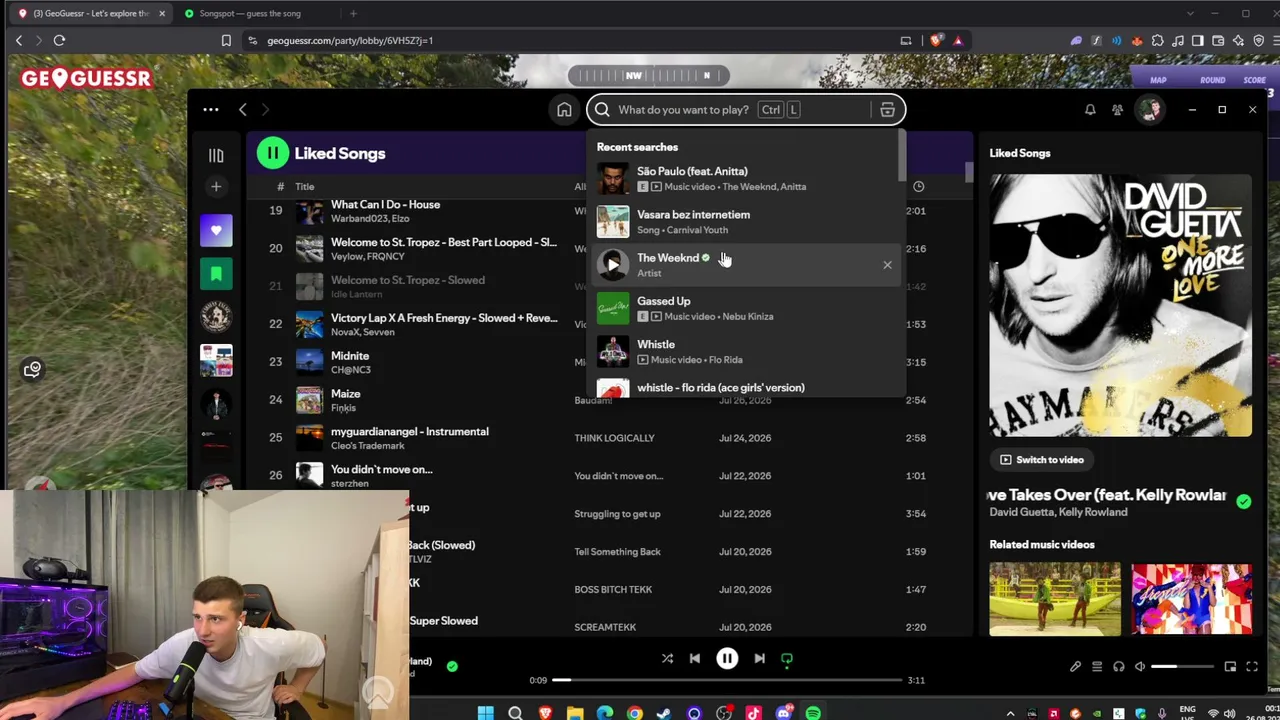Show hidden system tray icons
Screen dimensions: 1280x720
point(1010,713)
